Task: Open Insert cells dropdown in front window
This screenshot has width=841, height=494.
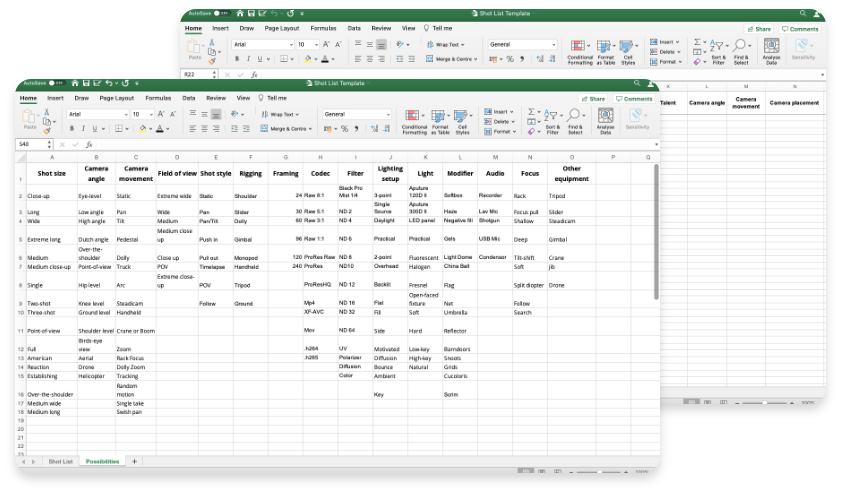Action: click(499, 112)
